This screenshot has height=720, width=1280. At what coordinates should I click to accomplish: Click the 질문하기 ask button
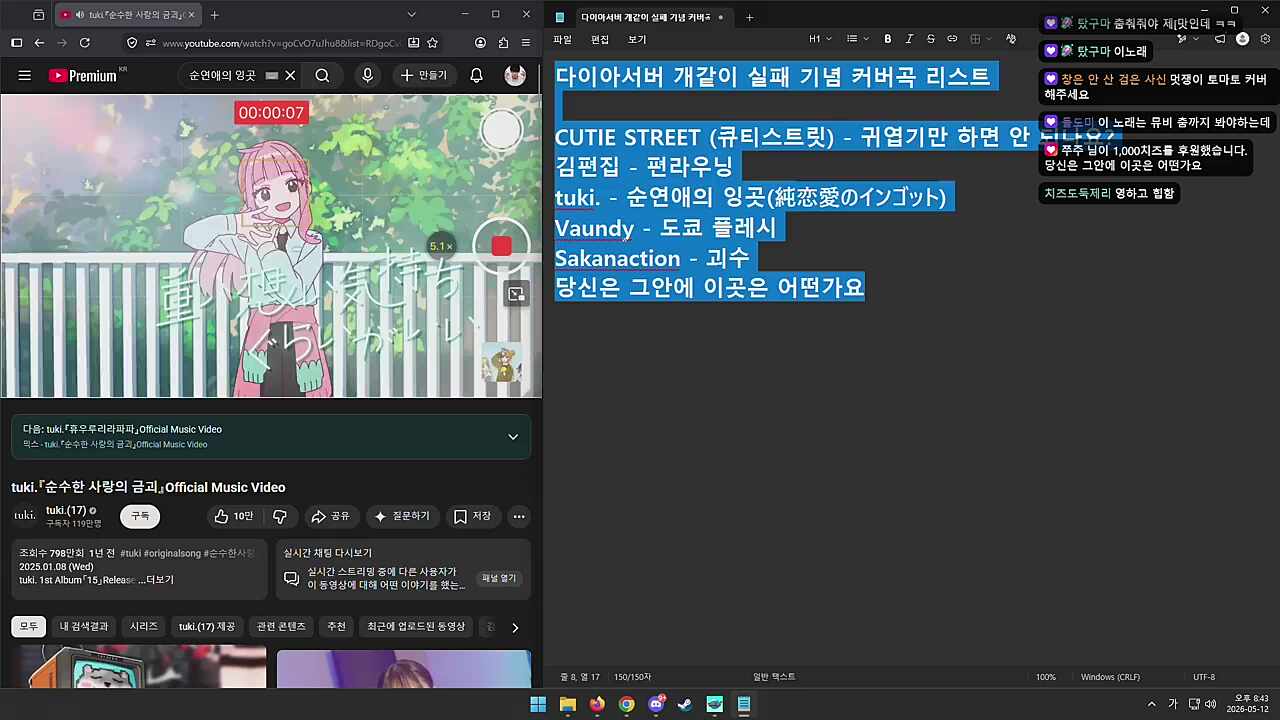coord(402,516)
